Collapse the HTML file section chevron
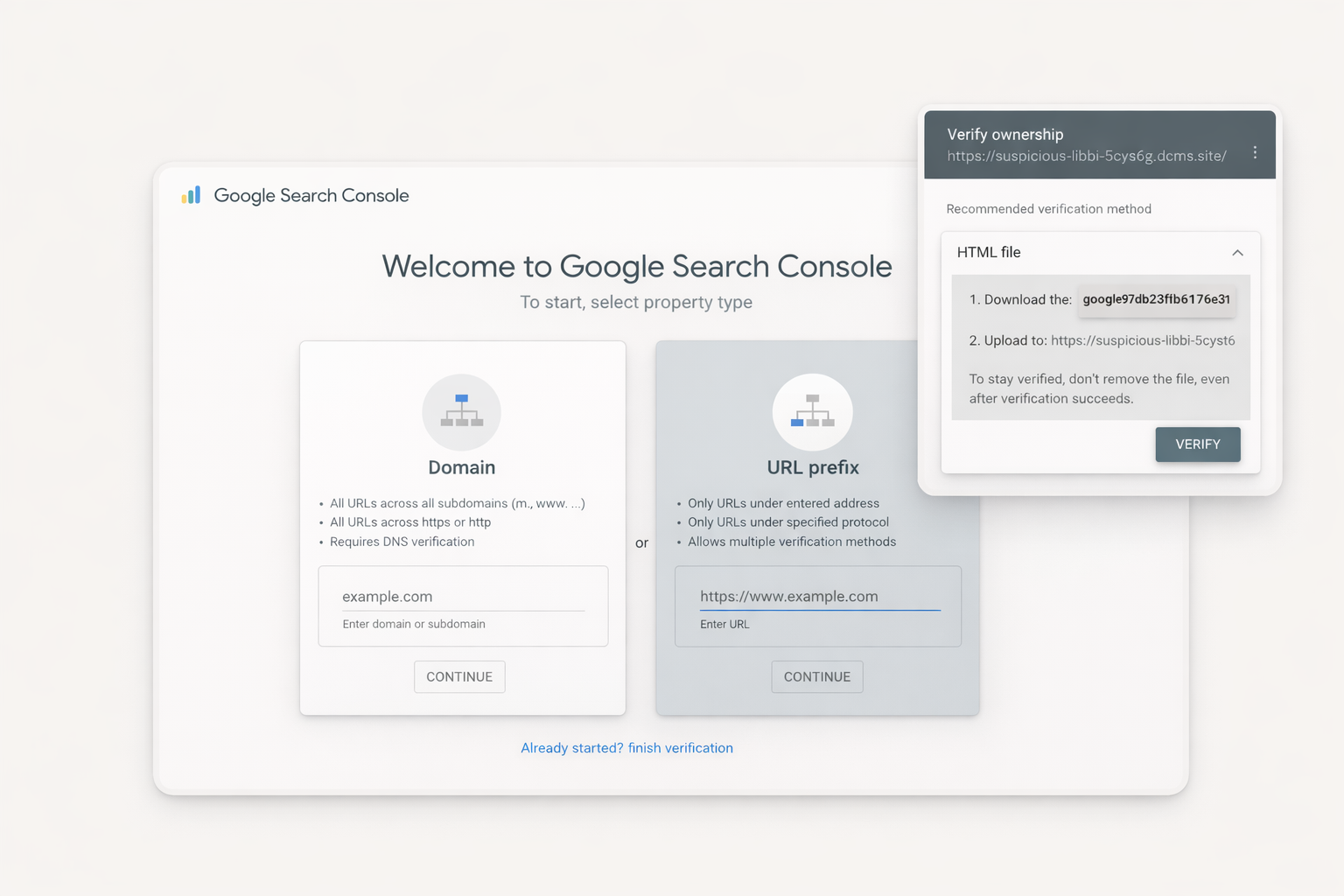1344x896 pixels. pyautogui.click(x=1237, y=253)
